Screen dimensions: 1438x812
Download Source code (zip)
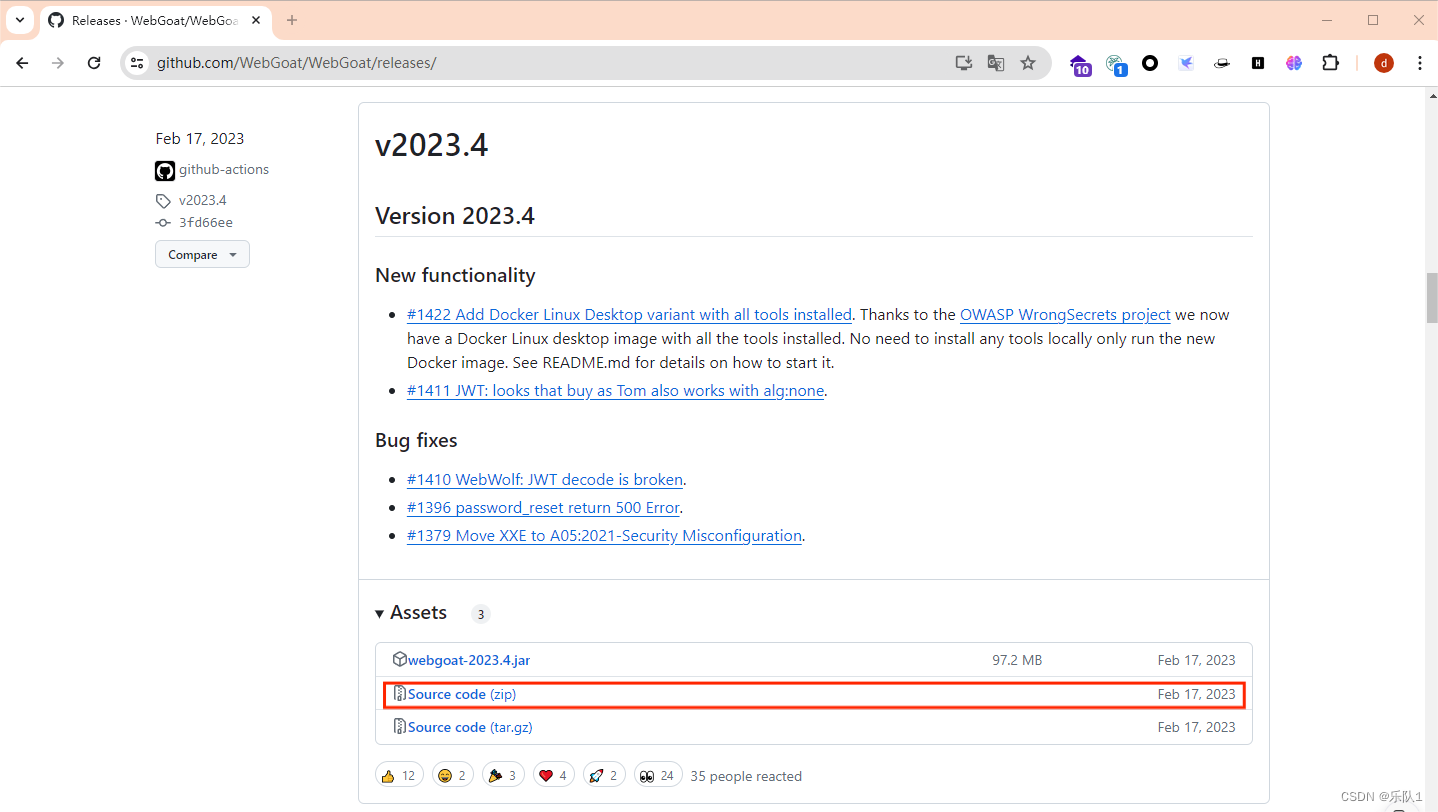tap(462, 694)
